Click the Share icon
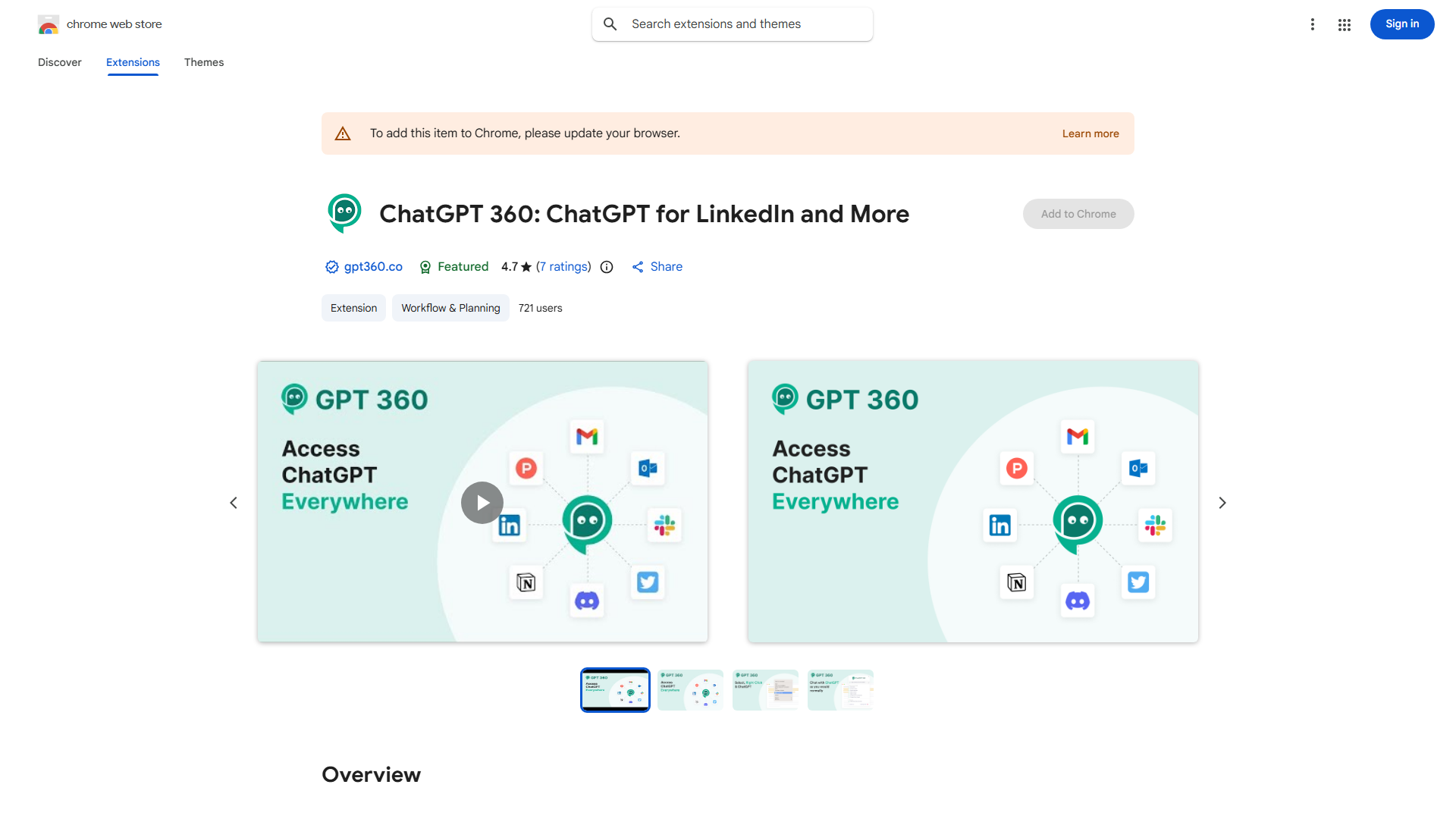The width and height of the screenshot is (1456, 819). click(x=638, y=267)
